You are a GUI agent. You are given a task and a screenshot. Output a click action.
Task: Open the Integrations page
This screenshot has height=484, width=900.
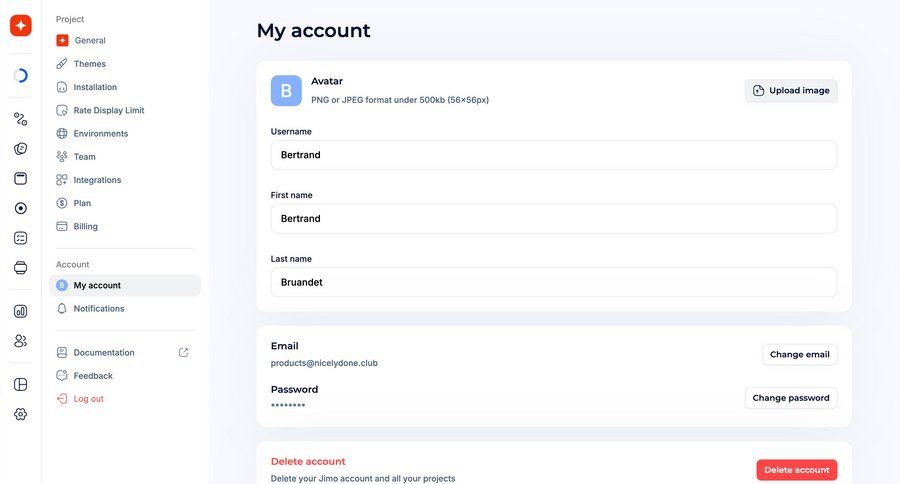tap(97, 180)
